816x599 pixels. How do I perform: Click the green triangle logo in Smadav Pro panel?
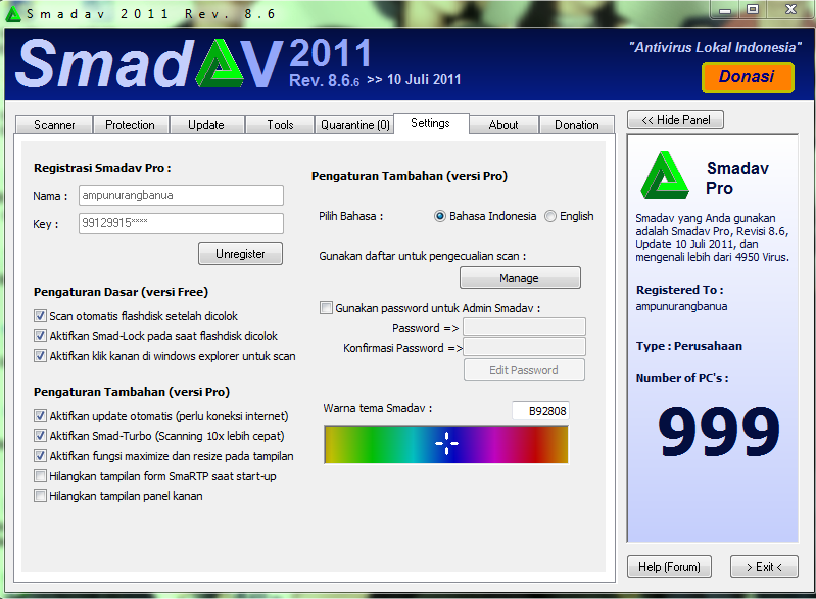tap(665, 175)
